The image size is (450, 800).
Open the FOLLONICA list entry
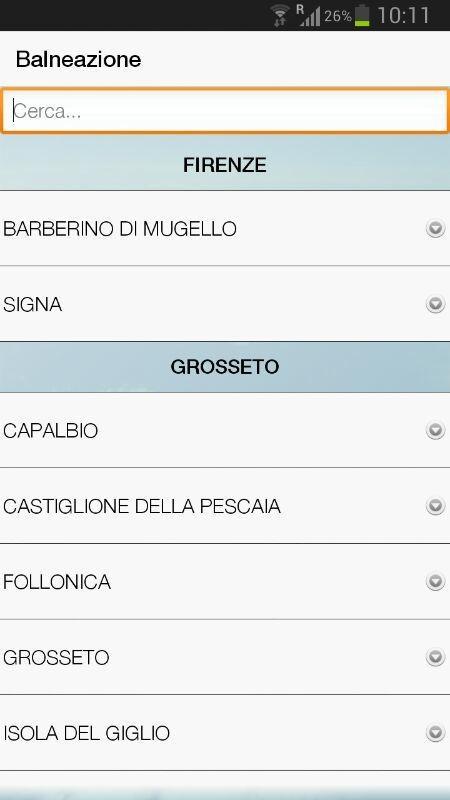[225, 582]
